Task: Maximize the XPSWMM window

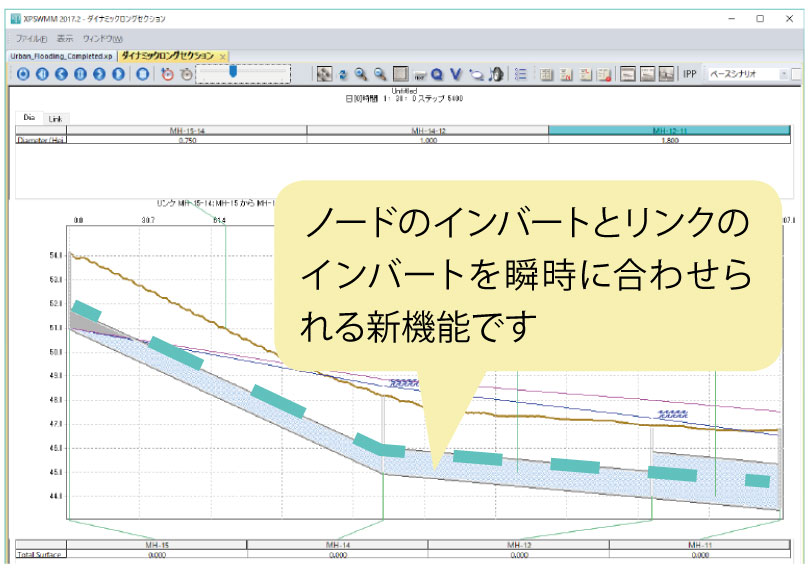Action: click(760, 19)
